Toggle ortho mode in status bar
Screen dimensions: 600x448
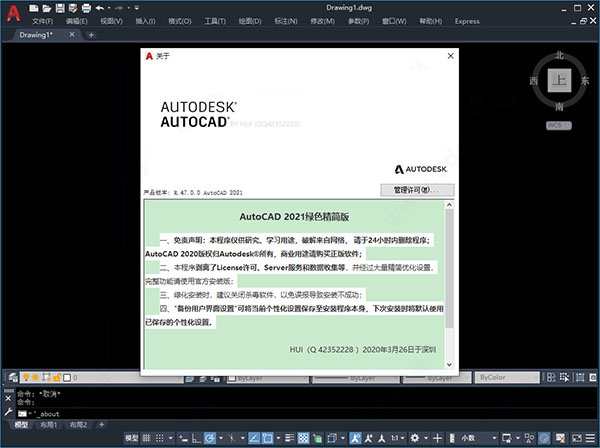tap(196, 438)
